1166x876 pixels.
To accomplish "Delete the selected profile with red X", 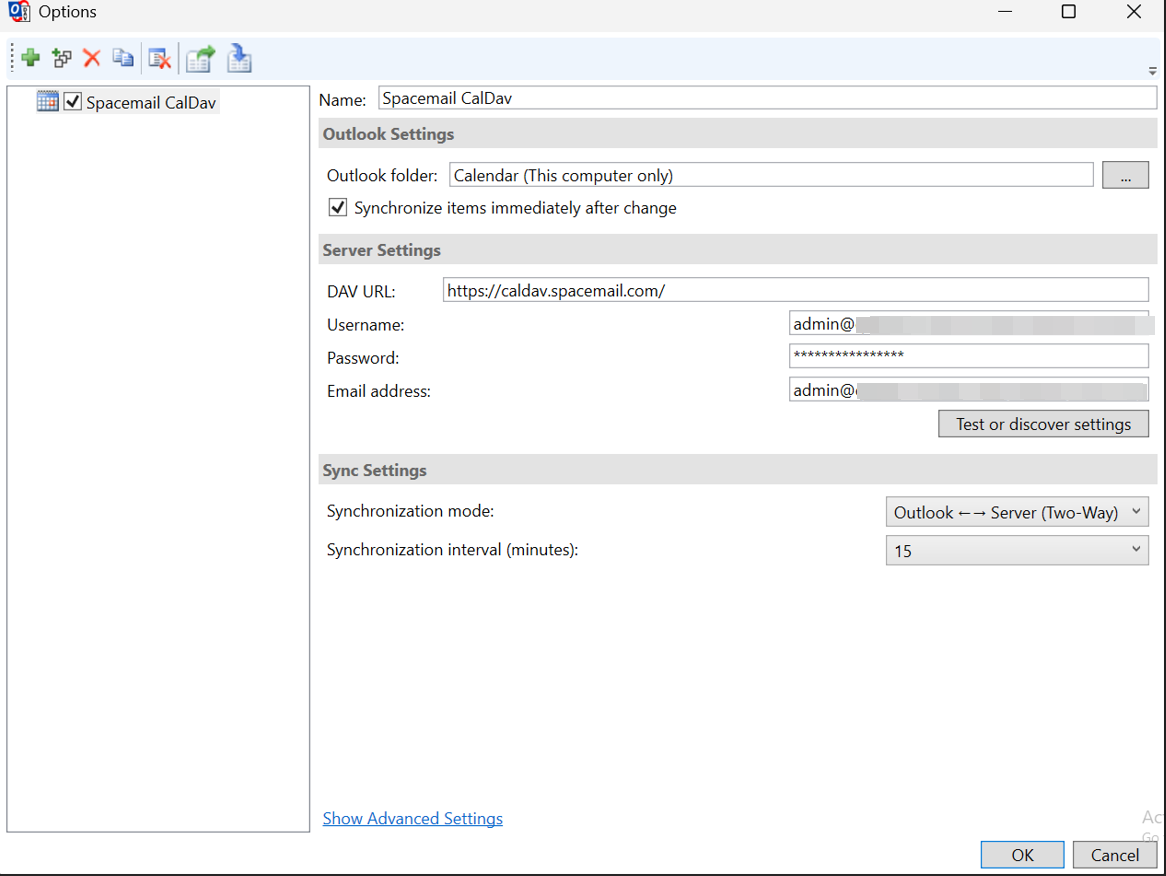I will coord(92,57).
